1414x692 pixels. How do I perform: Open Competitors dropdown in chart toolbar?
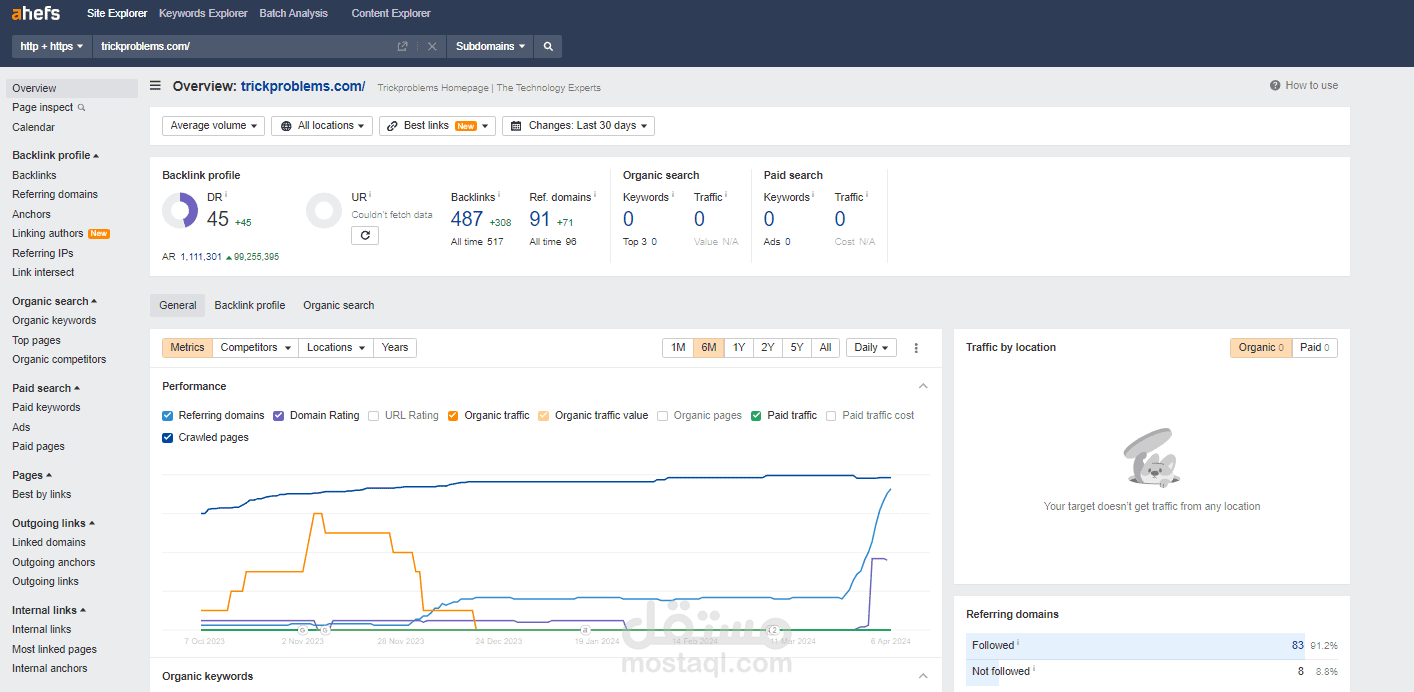point(255,348)
